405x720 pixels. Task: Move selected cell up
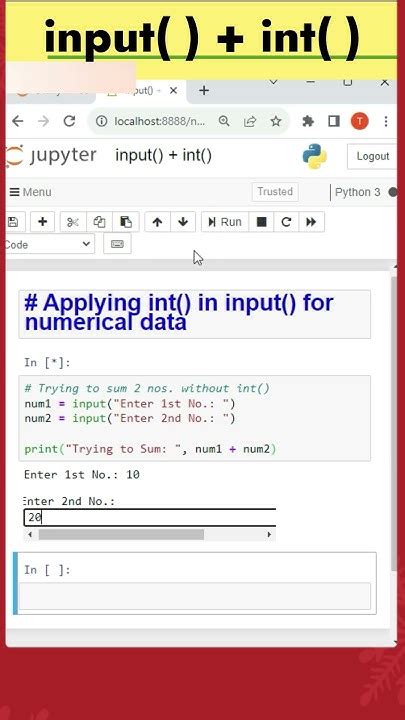pos(158,222)
